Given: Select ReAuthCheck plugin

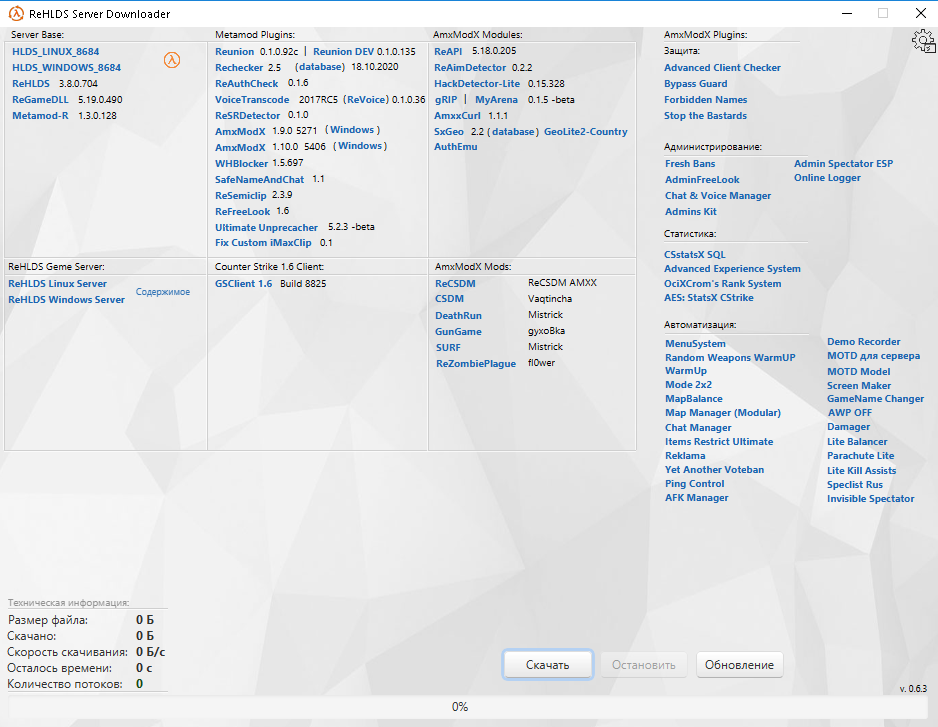Looking at the screenshot, I should [246, 83].
